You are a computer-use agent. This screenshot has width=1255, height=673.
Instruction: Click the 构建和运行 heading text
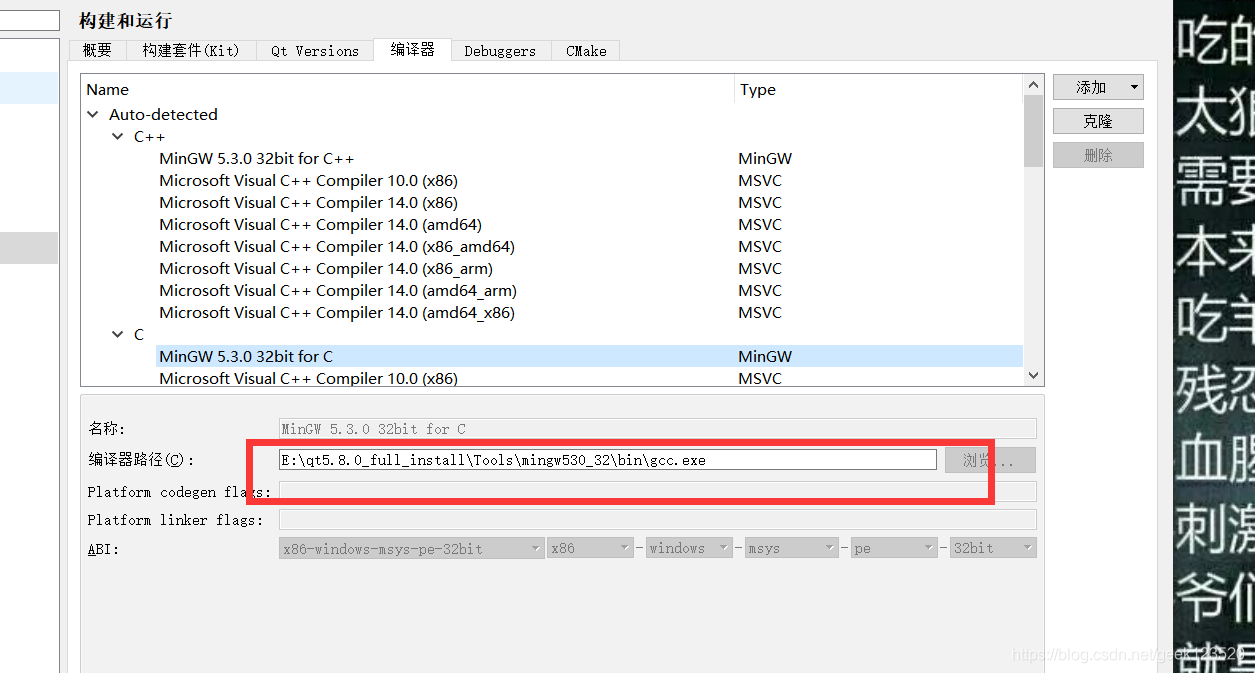[125, 20]
